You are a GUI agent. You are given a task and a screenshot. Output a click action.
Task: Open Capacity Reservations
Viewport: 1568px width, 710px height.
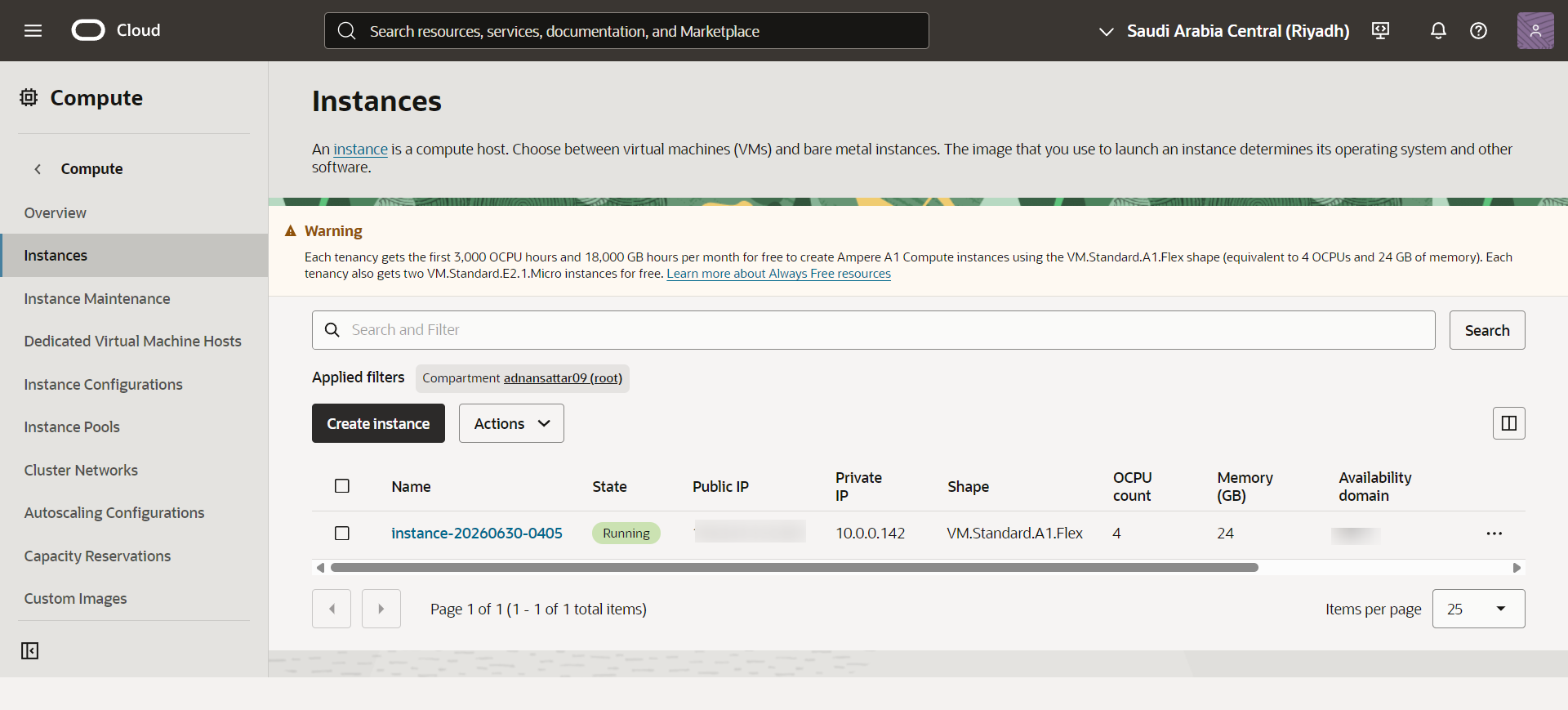97,556
